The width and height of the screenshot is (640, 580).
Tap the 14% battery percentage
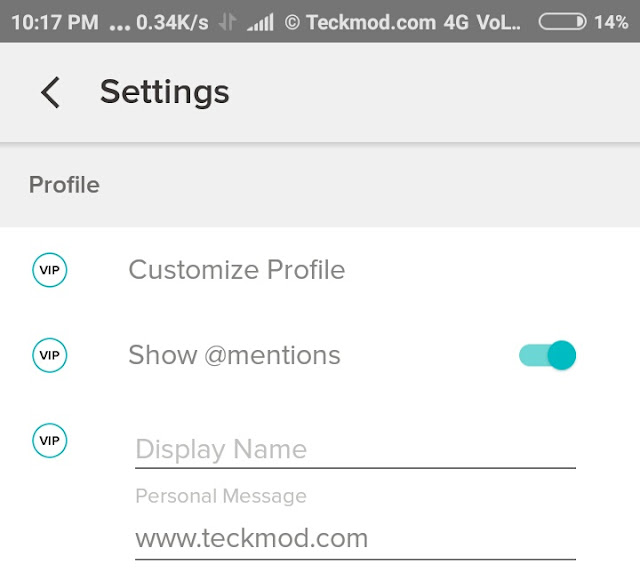[x=611, y=21]
